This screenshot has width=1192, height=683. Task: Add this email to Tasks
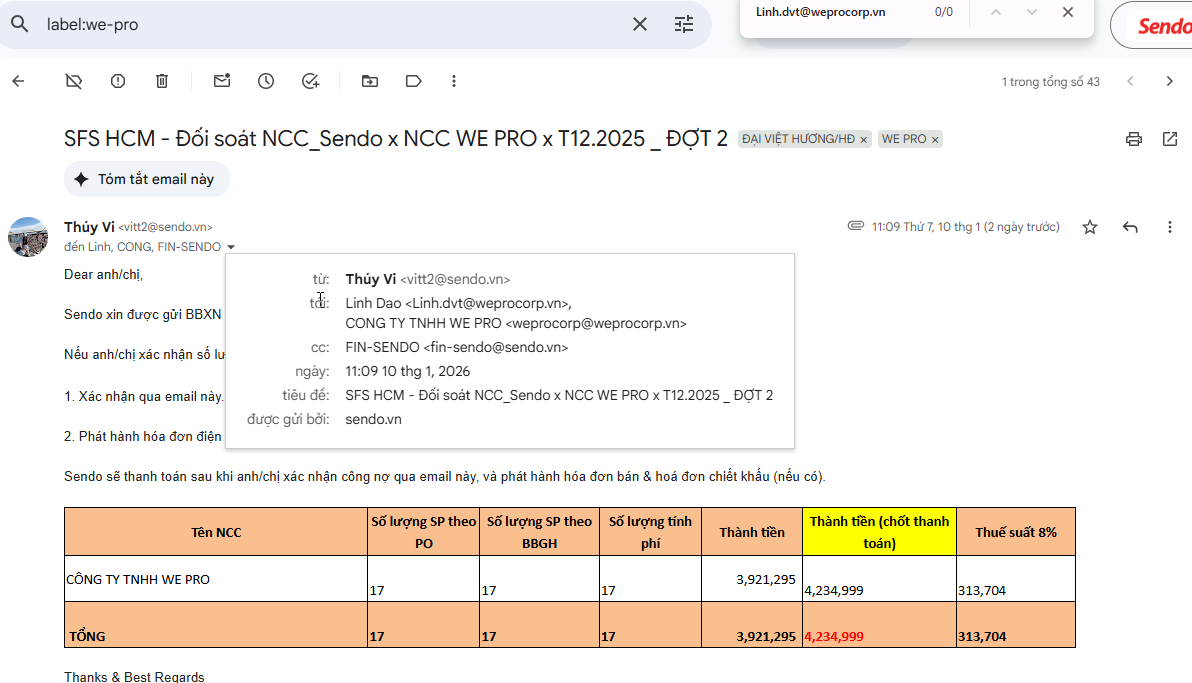[310, 81]
